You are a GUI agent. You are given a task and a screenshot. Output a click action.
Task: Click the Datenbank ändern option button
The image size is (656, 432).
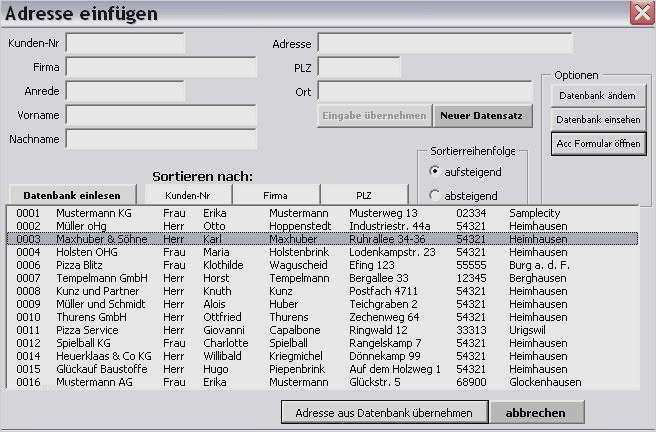(x=598, y=95)
